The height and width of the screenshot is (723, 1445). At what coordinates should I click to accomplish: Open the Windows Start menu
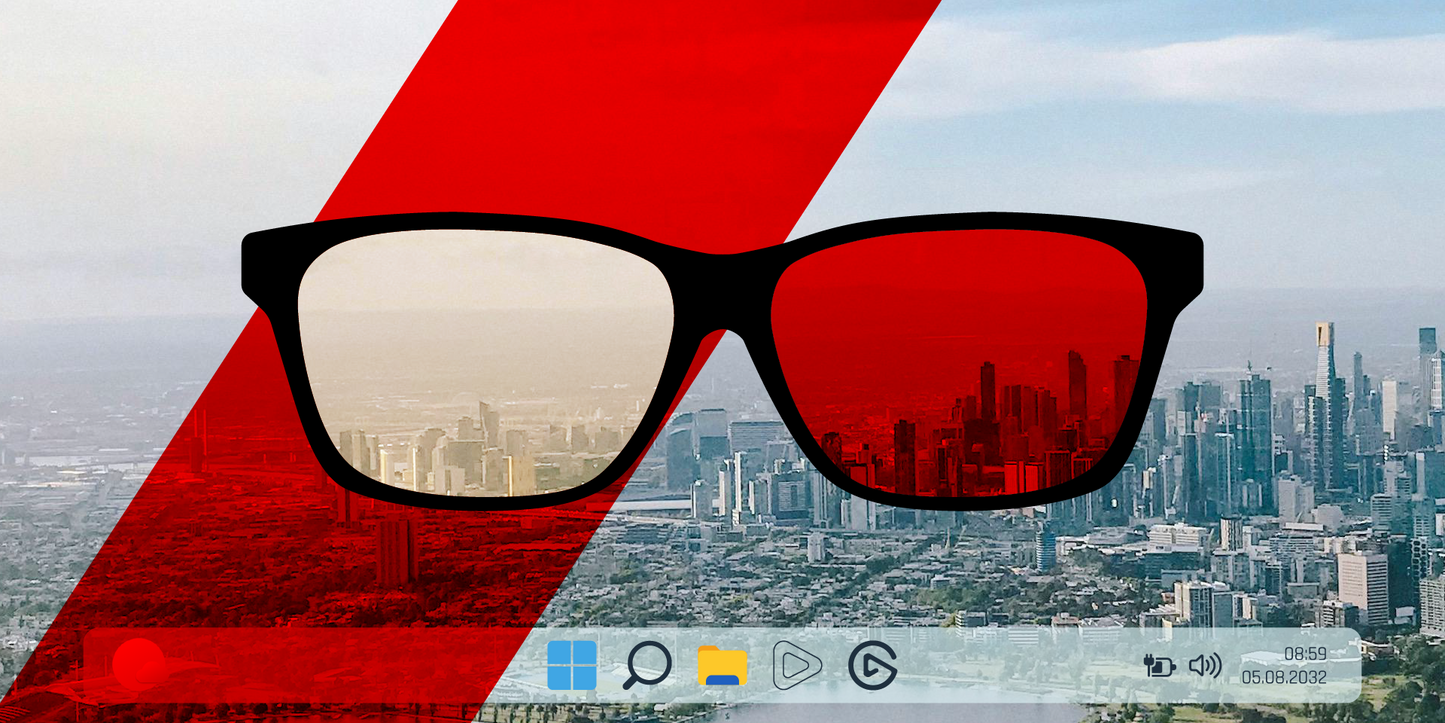(x=572, y=665)
